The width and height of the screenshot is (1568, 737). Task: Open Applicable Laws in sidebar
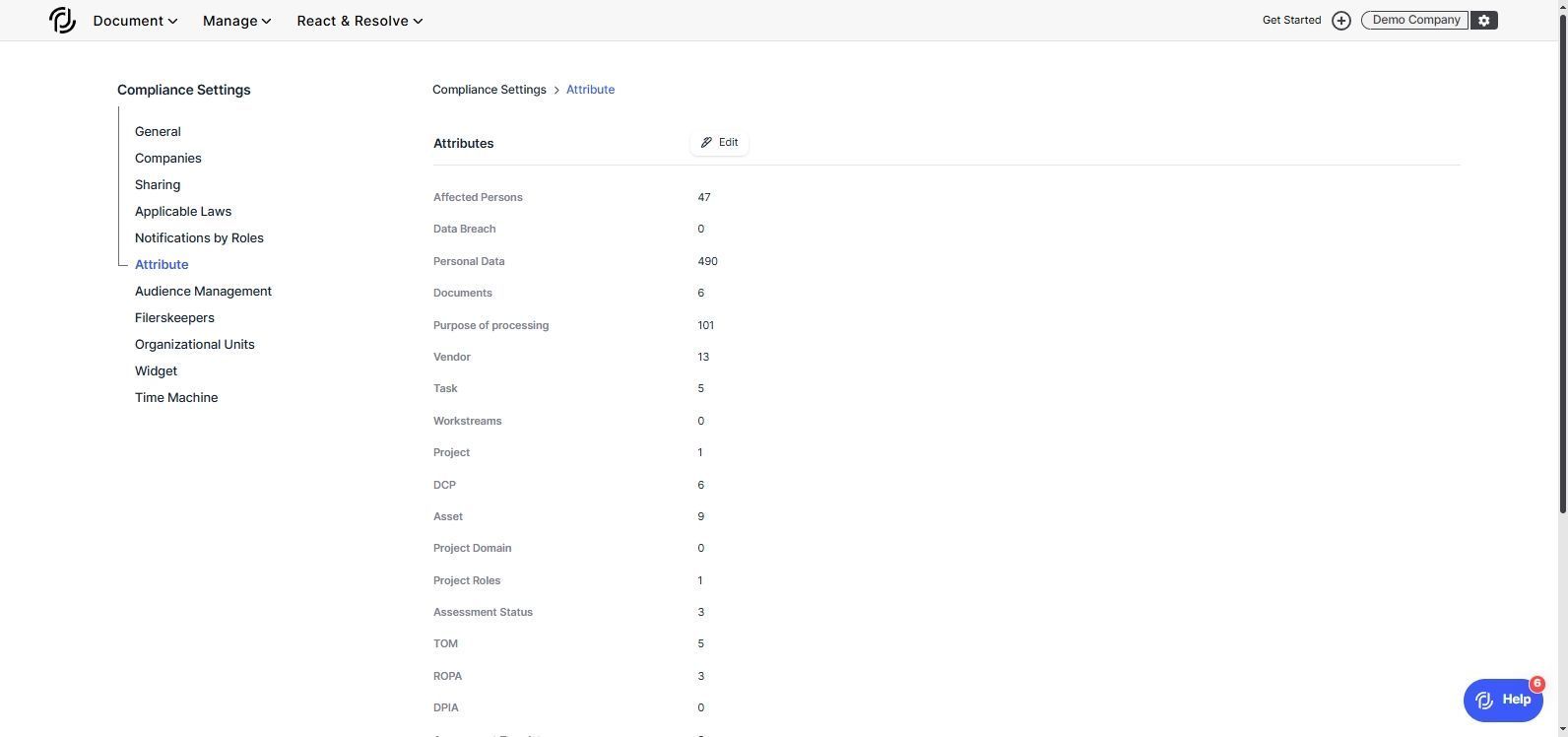183,212
